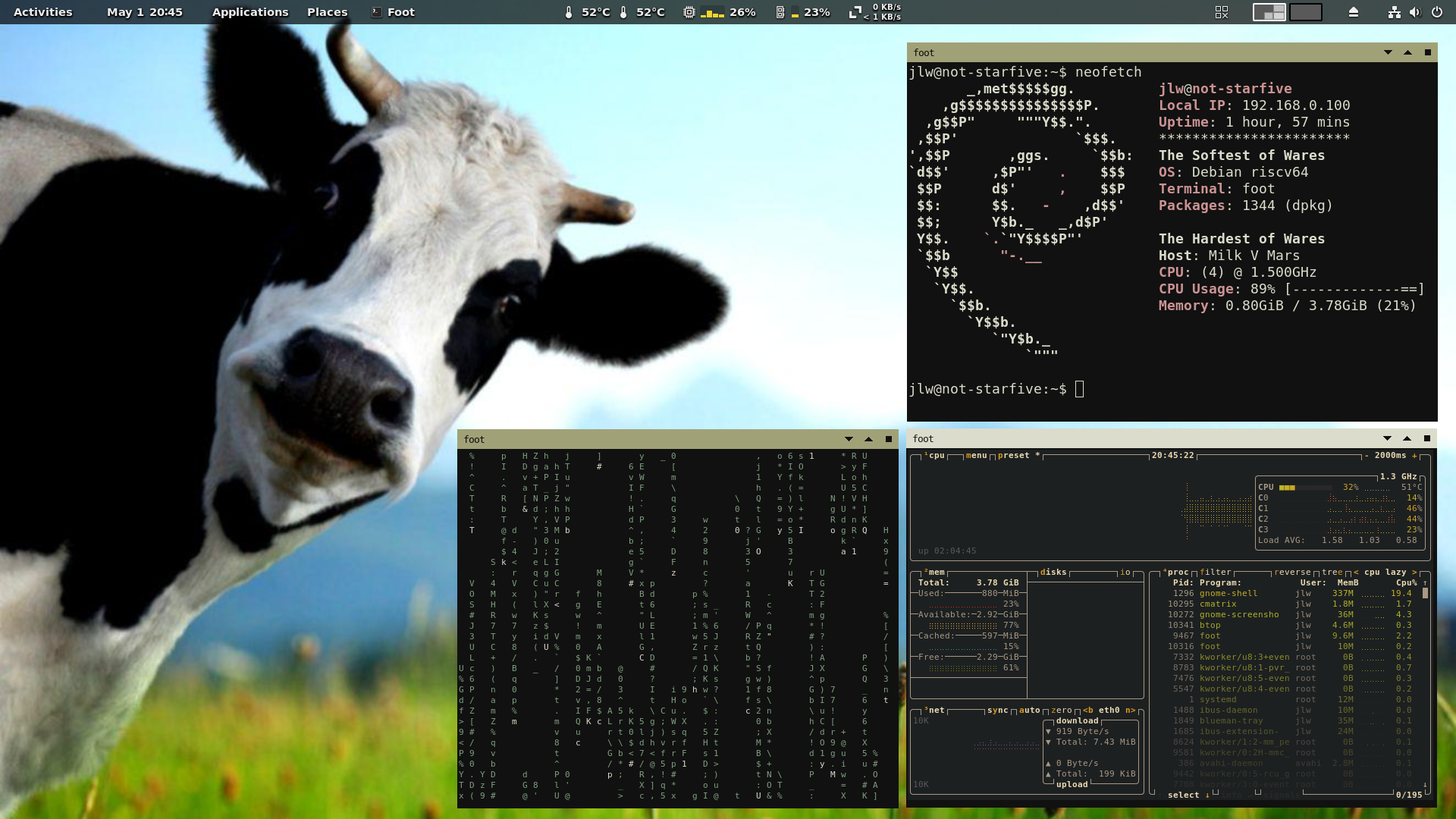Toggle the proc box in btop
Image resolution: width=1456 pixels, height=819 pixels.
(1176, 573)
